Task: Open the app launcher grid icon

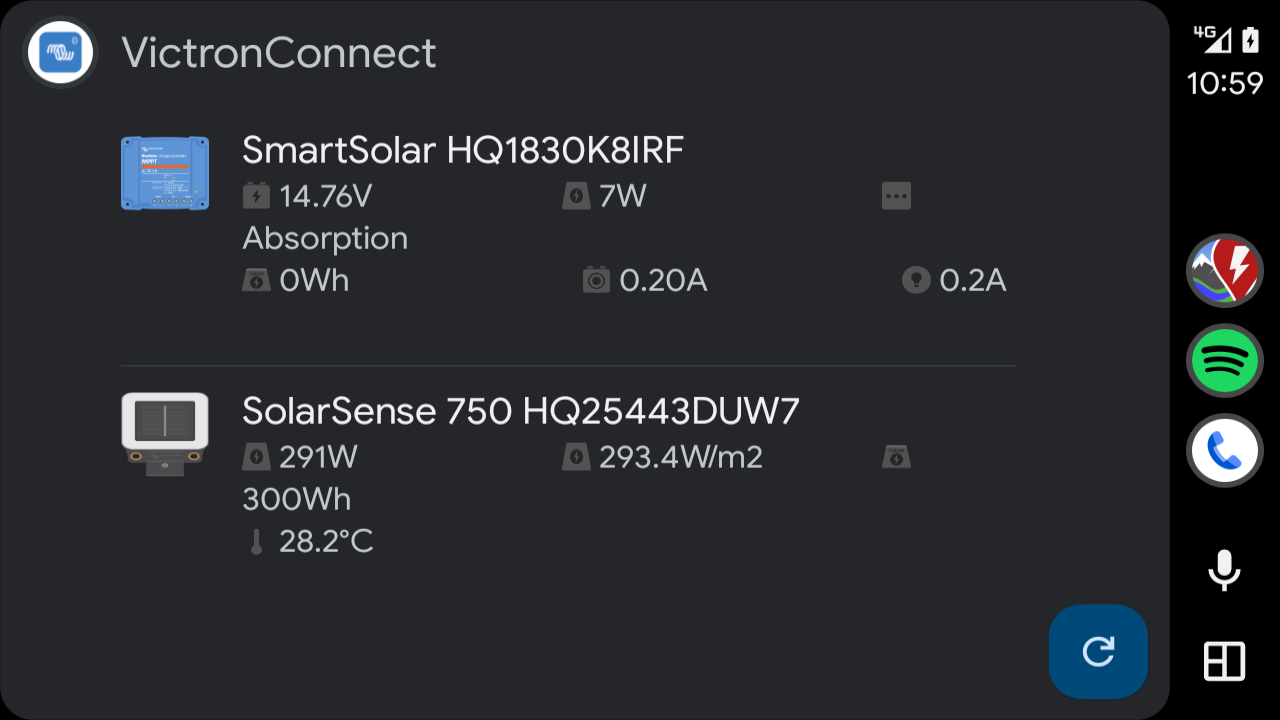Action: click(x=1224, y=660)
